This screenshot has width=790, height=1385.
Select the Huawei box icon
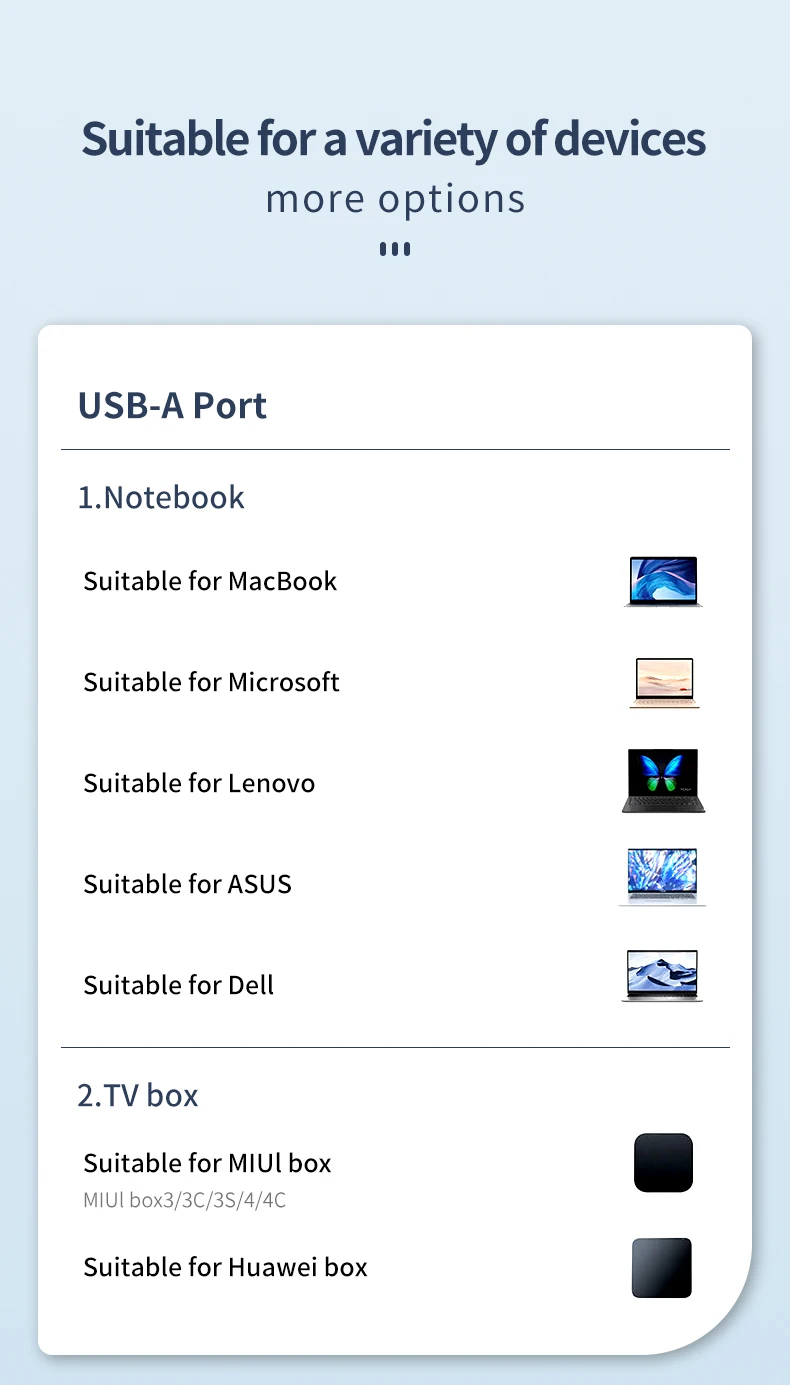pyautogui.click(x=662, y=1268)
